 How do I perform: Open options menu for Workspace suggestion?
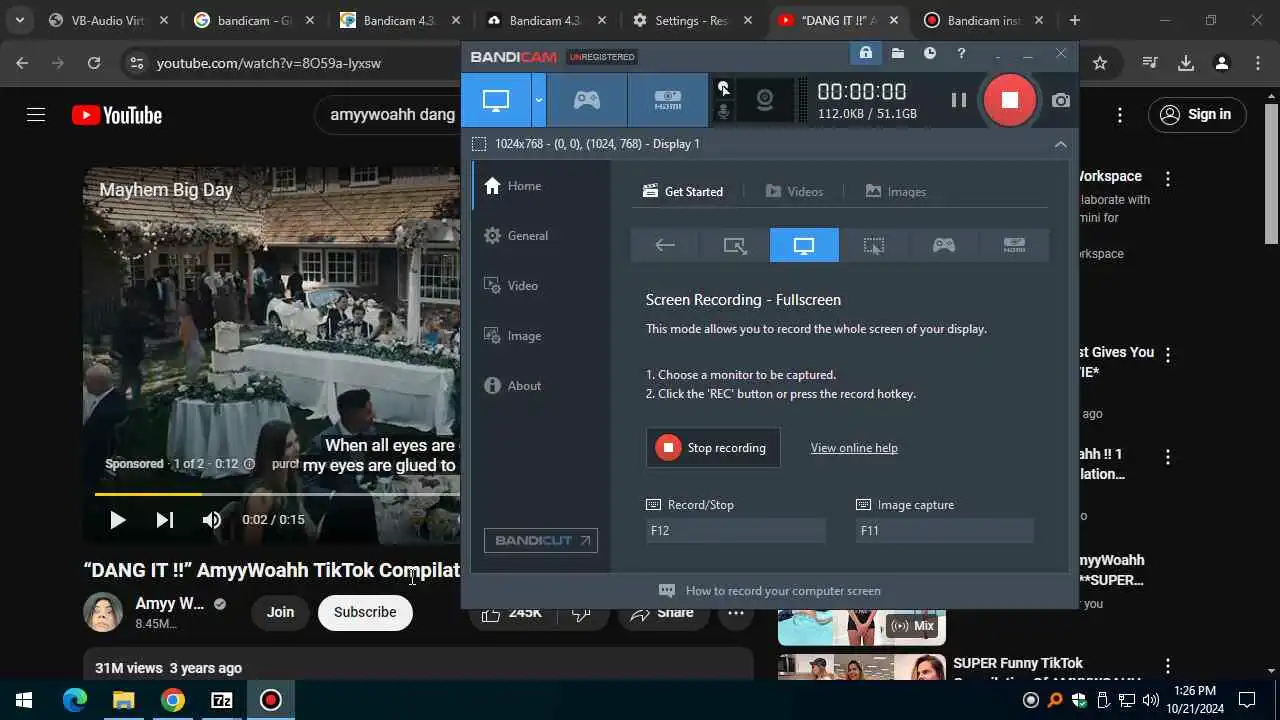[x=1168, y=178]
